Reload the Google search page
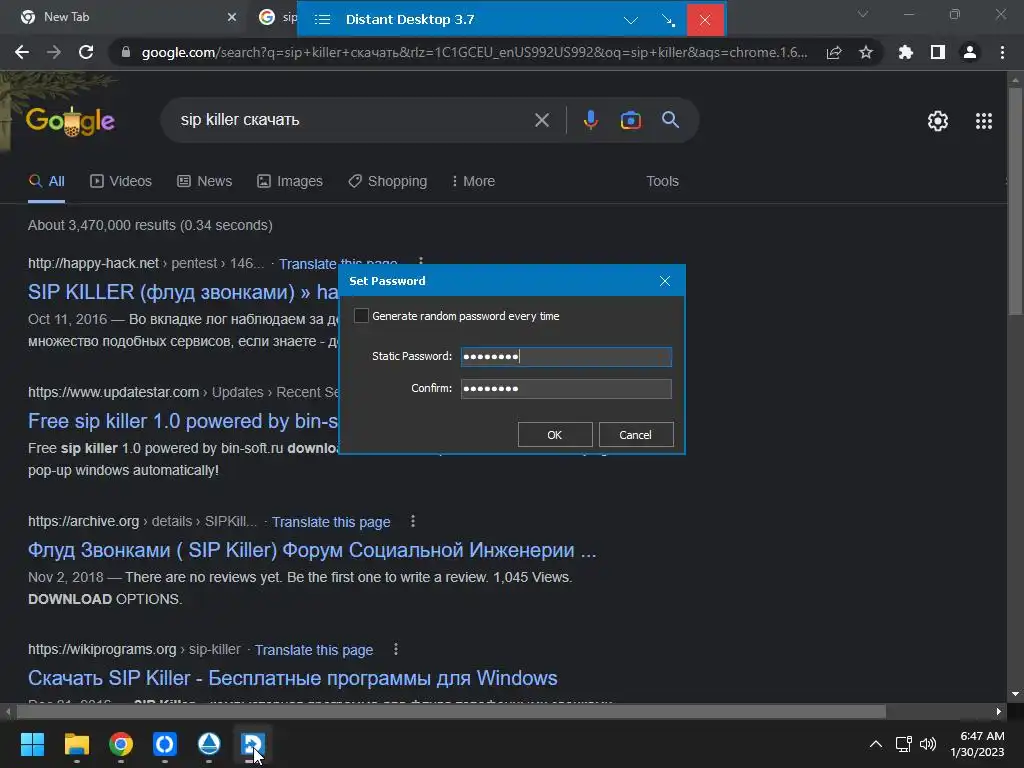 [x=86, y=52]
